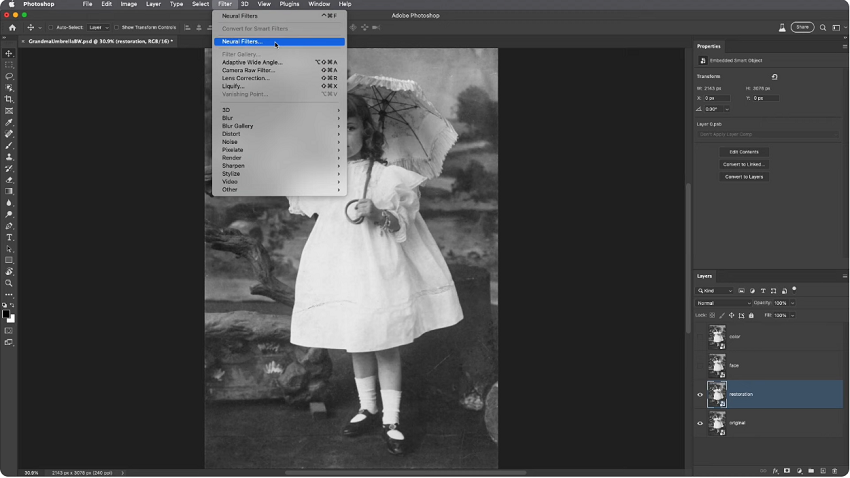850x478 pixels.
Task: Select the Rectangle shape tool
Action: coord(9,260)
